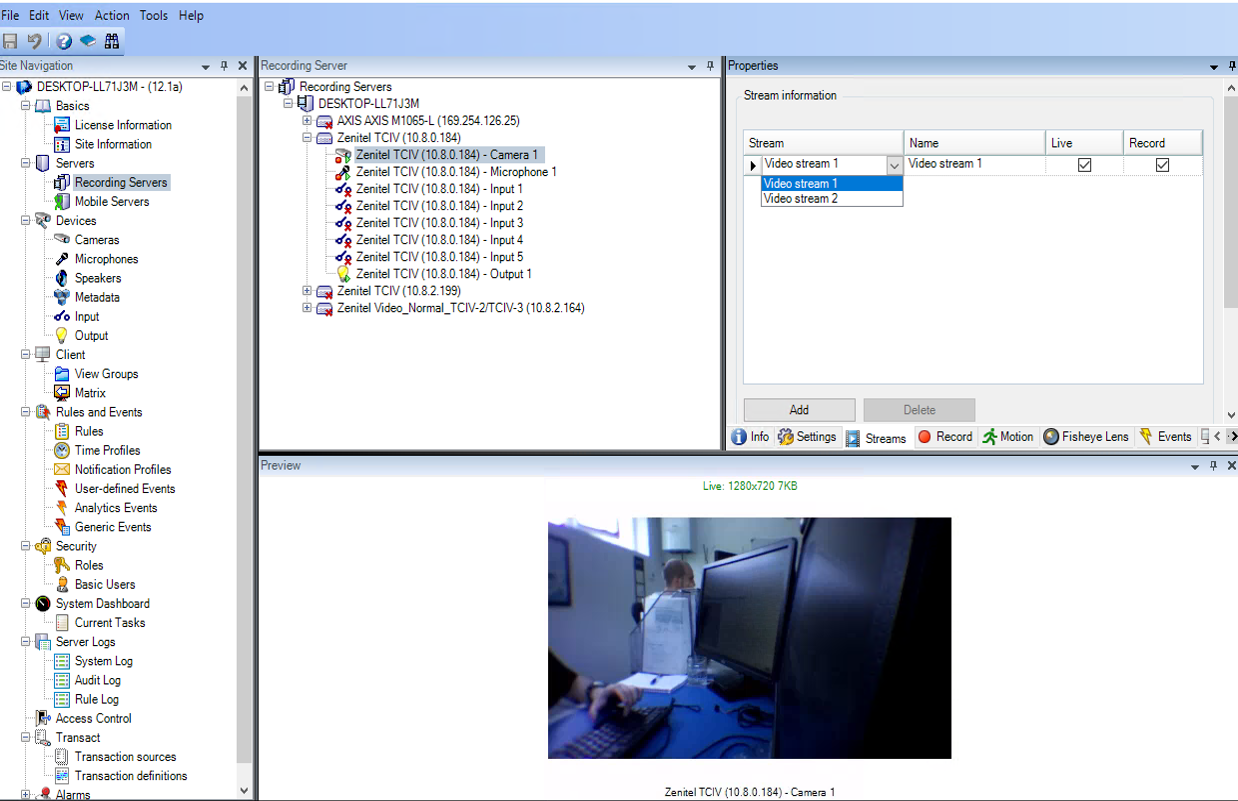Switch to the Fisheye Lens tab

coord(1085,437)
